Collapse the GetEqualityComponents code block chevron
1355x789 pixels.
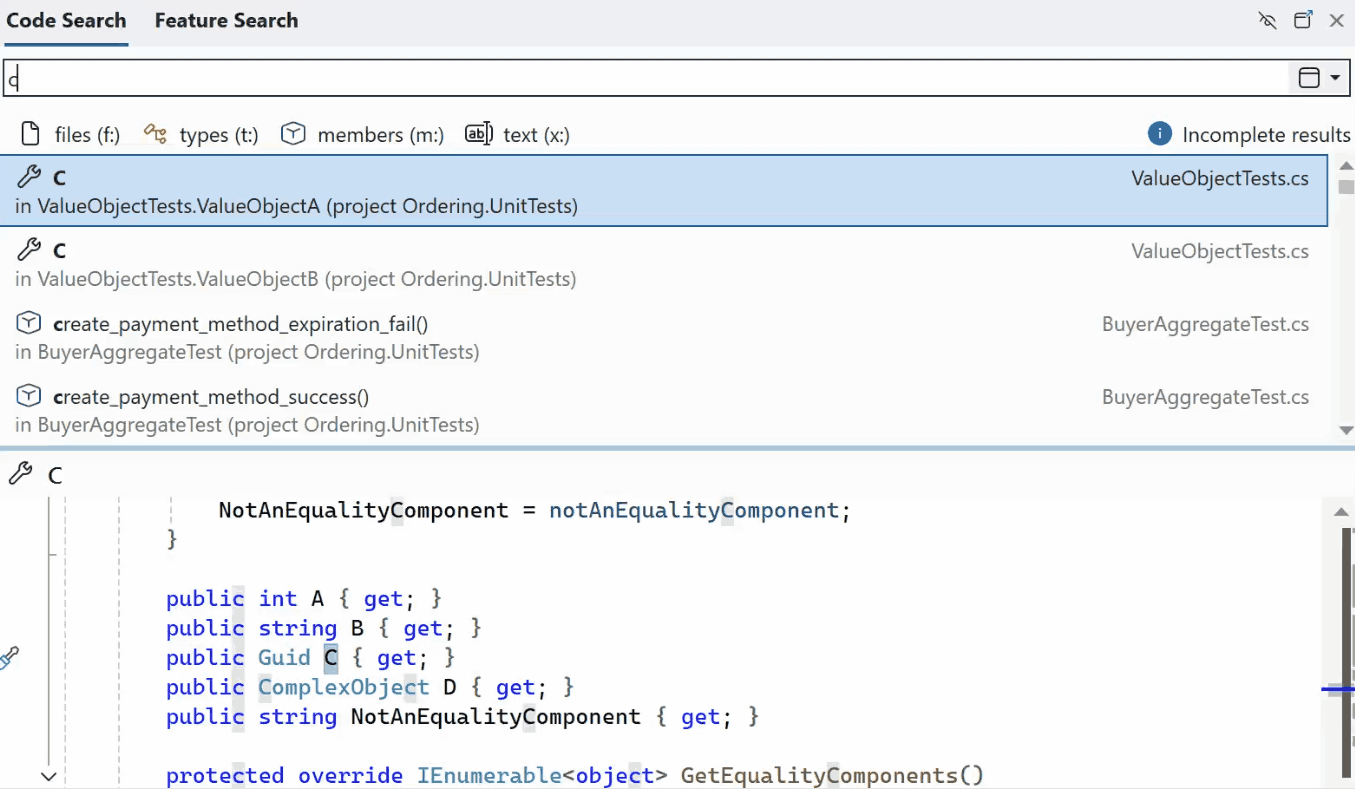48,776
